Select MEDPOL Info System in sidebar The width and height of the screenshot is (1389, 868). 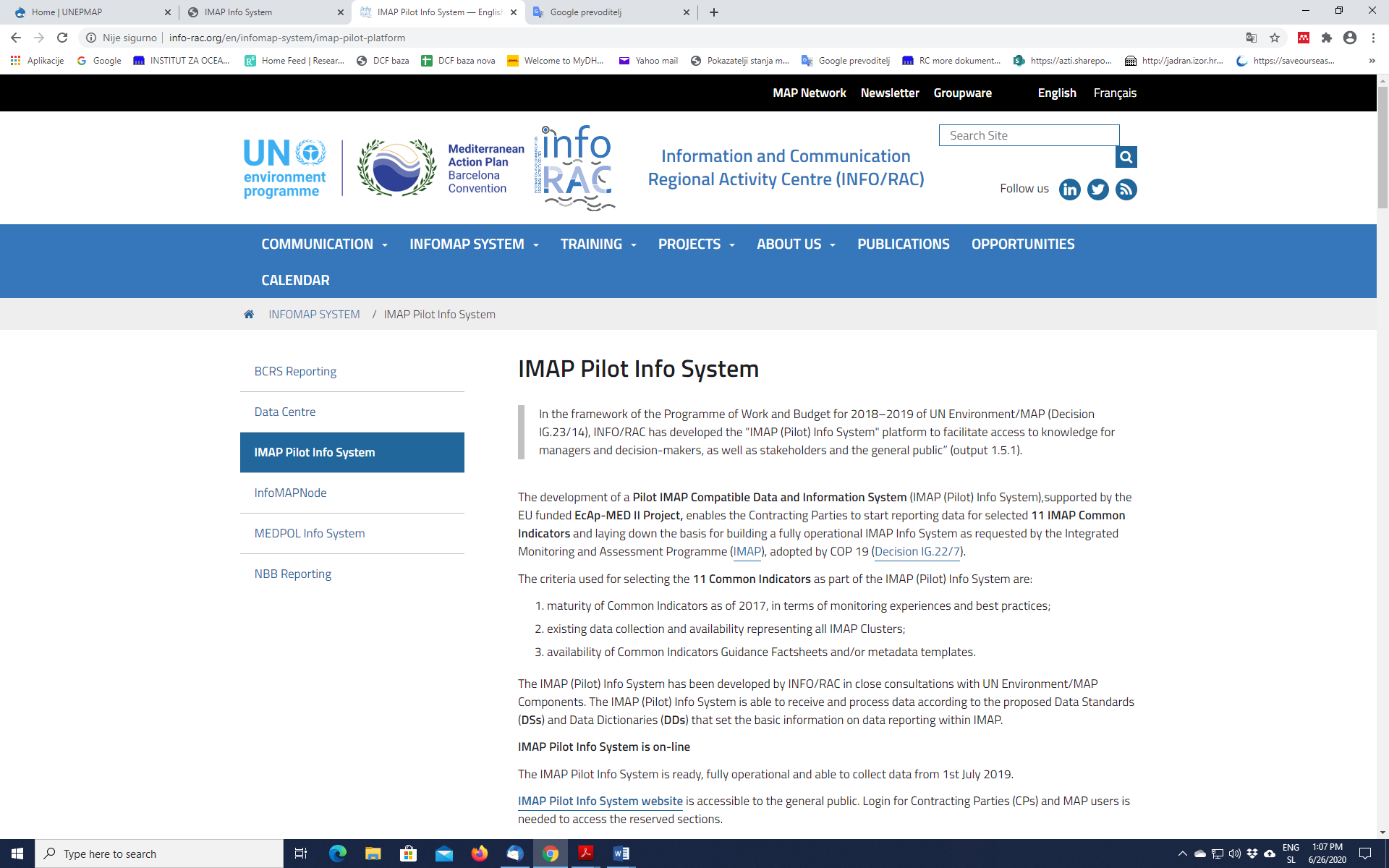click(x=309, y=533)
